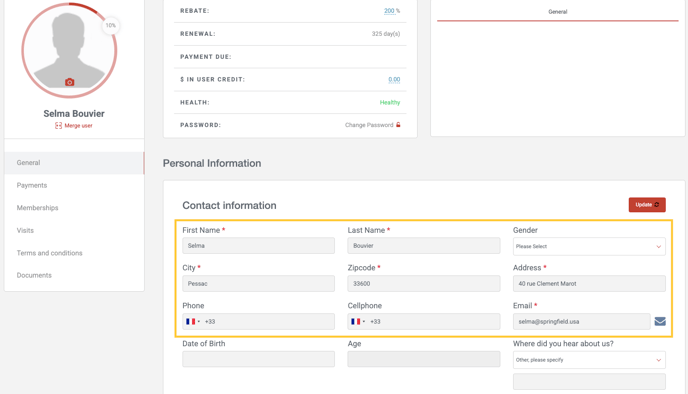Image resolution: width=688 pixels, height=394 pixels.
Task: Expand the Gender dropdown
Action: tap(589, 246)
